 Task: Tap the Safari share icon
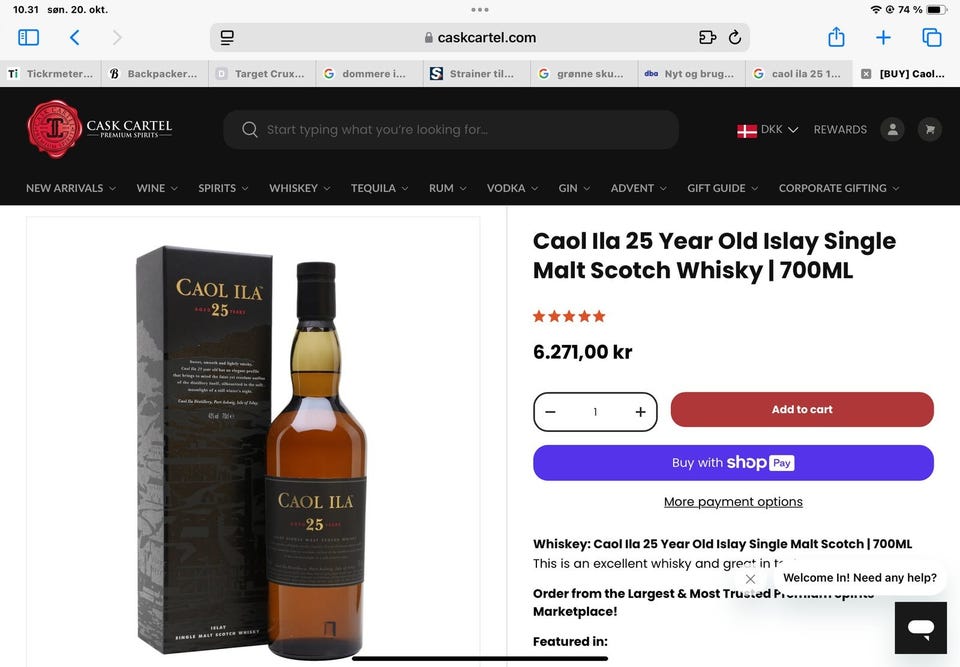pos(836,38)
